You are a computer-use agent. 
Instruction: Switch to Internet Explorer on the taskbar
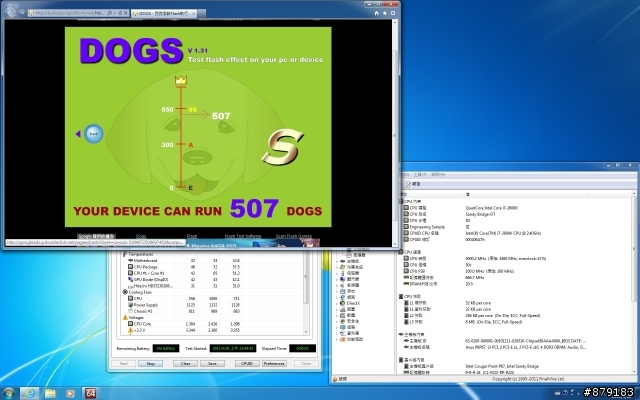click(29, 393)
